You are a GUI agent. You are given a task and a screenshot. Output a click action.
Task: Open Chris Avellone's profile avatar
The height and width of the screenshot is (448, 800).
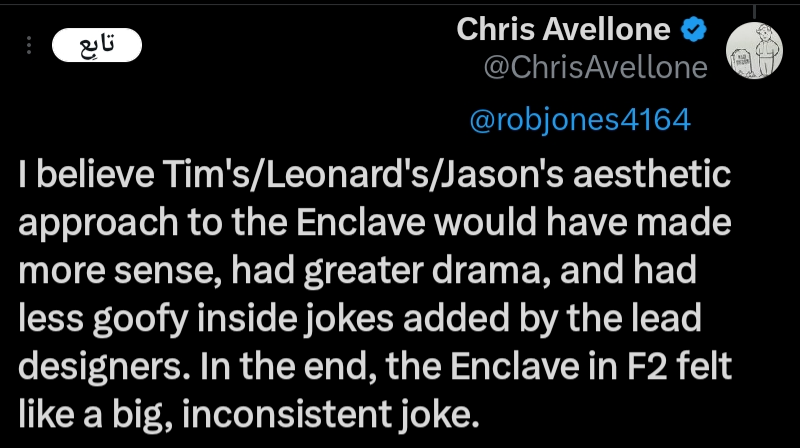point(754,50)
